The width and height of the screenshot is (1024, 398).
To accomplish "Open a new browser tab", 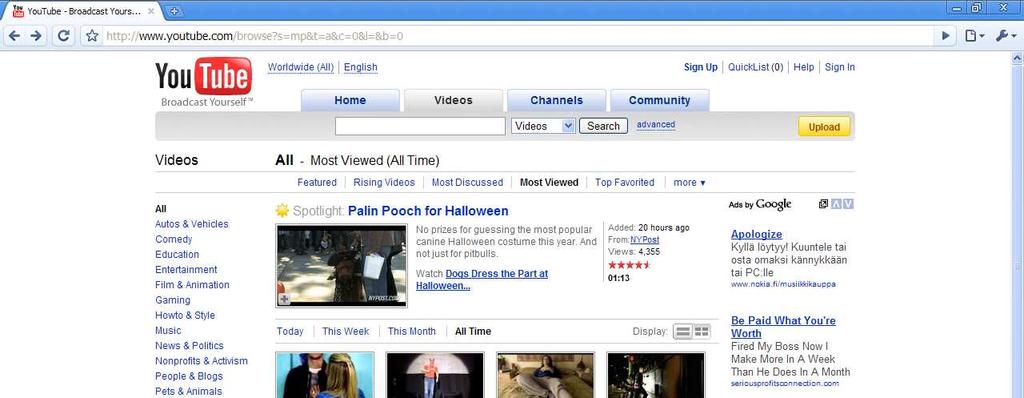I will click(x=174, y=11).
